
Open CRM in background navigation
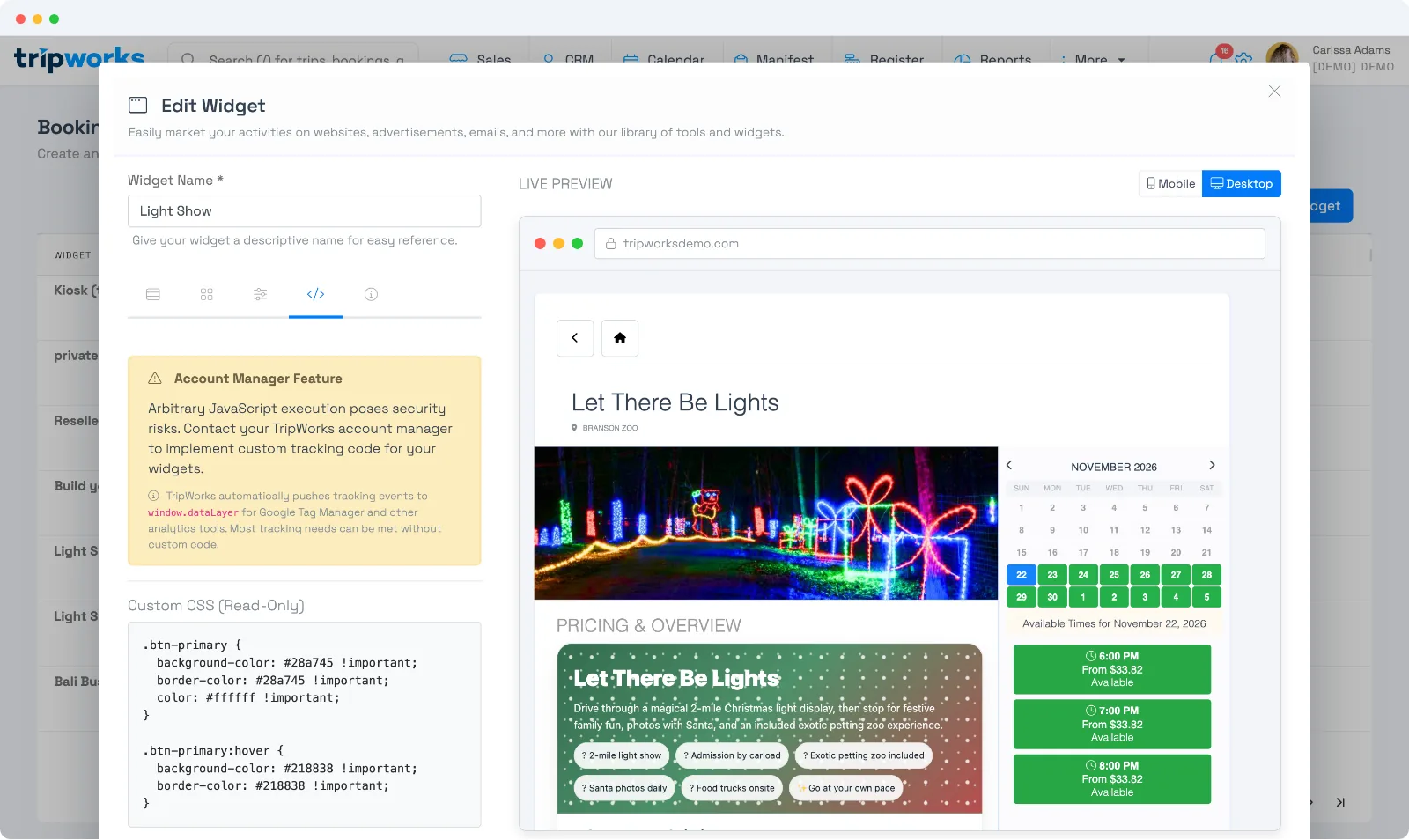tap(568, 59)
